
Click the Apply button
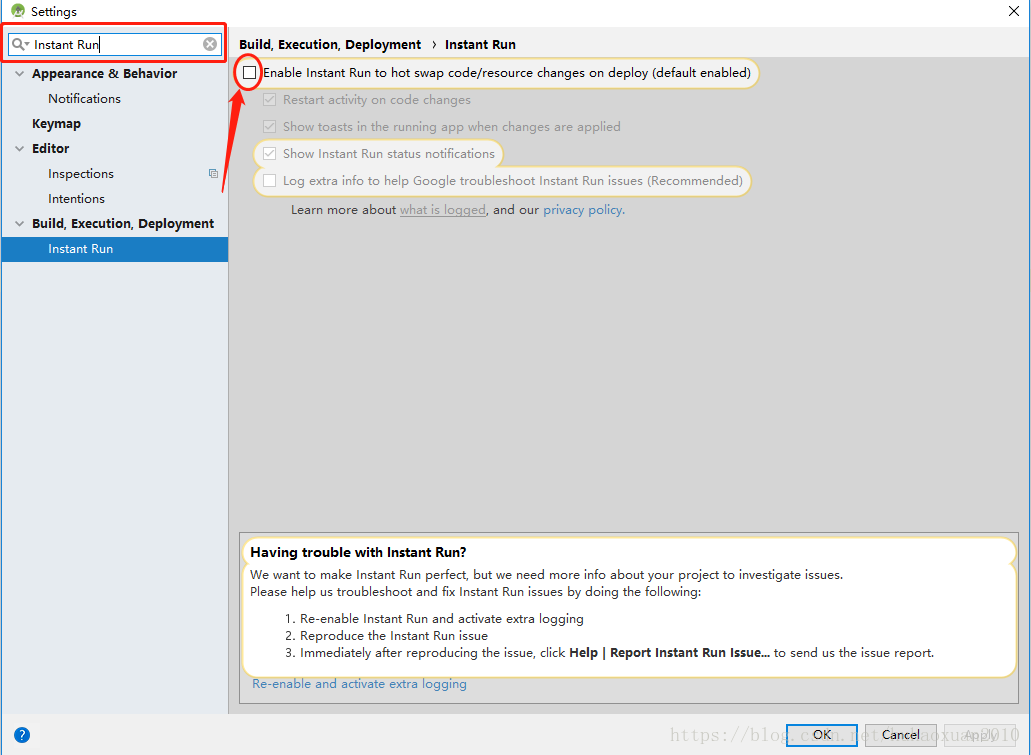[980, 735]
